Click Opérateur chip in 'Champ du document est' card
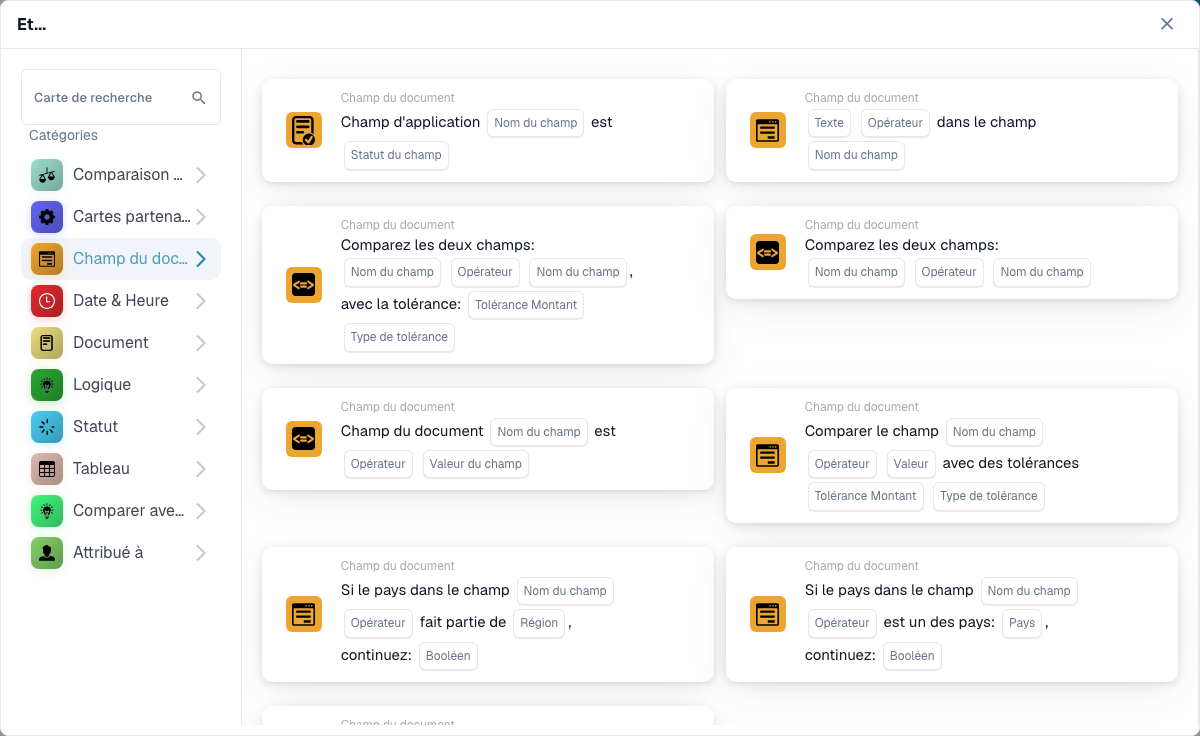The image size is (1200, 736). 378,464
